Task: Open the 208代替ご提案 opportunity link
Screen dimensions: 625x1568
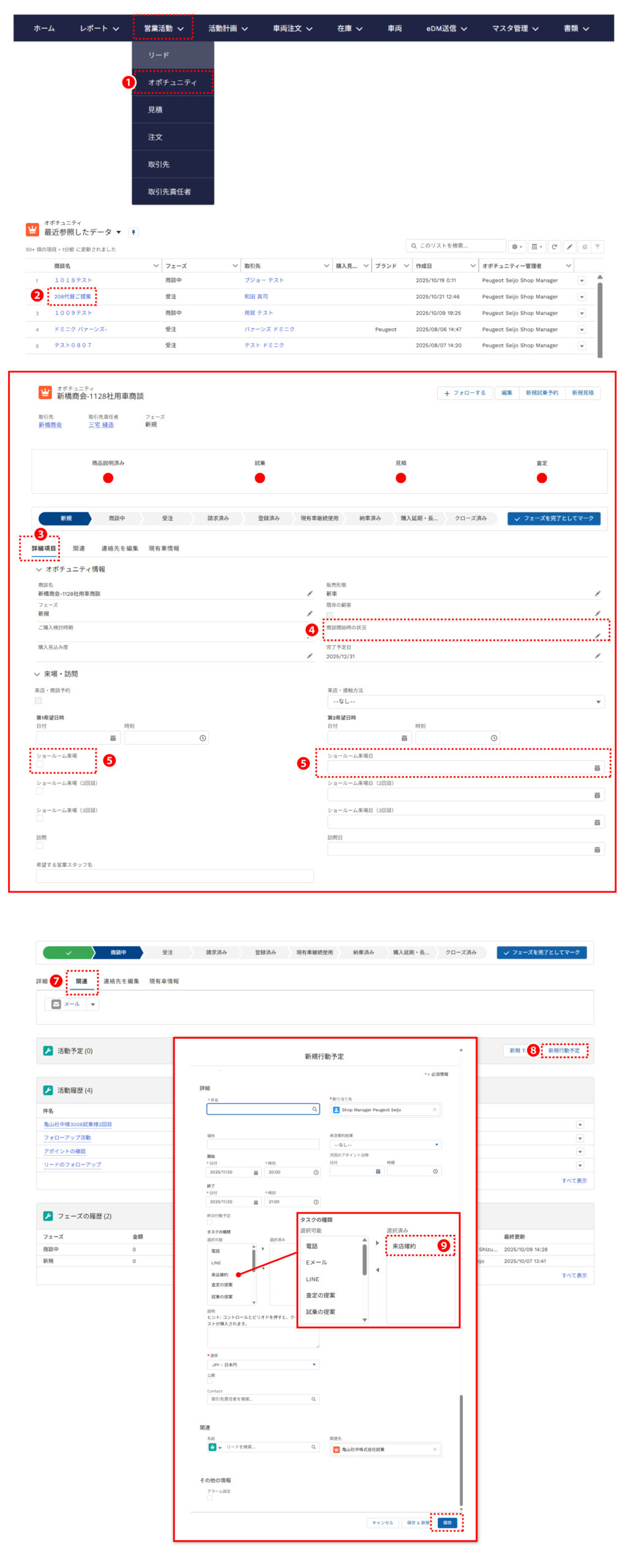Action: click(x=72, y=296)
